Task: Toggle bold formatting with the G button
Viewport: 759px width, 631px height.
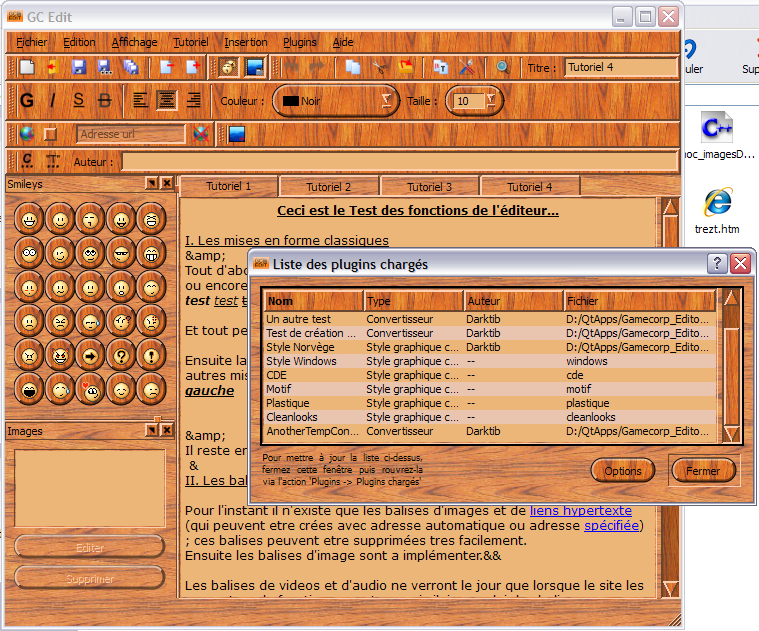Action: tap(27, 101)
